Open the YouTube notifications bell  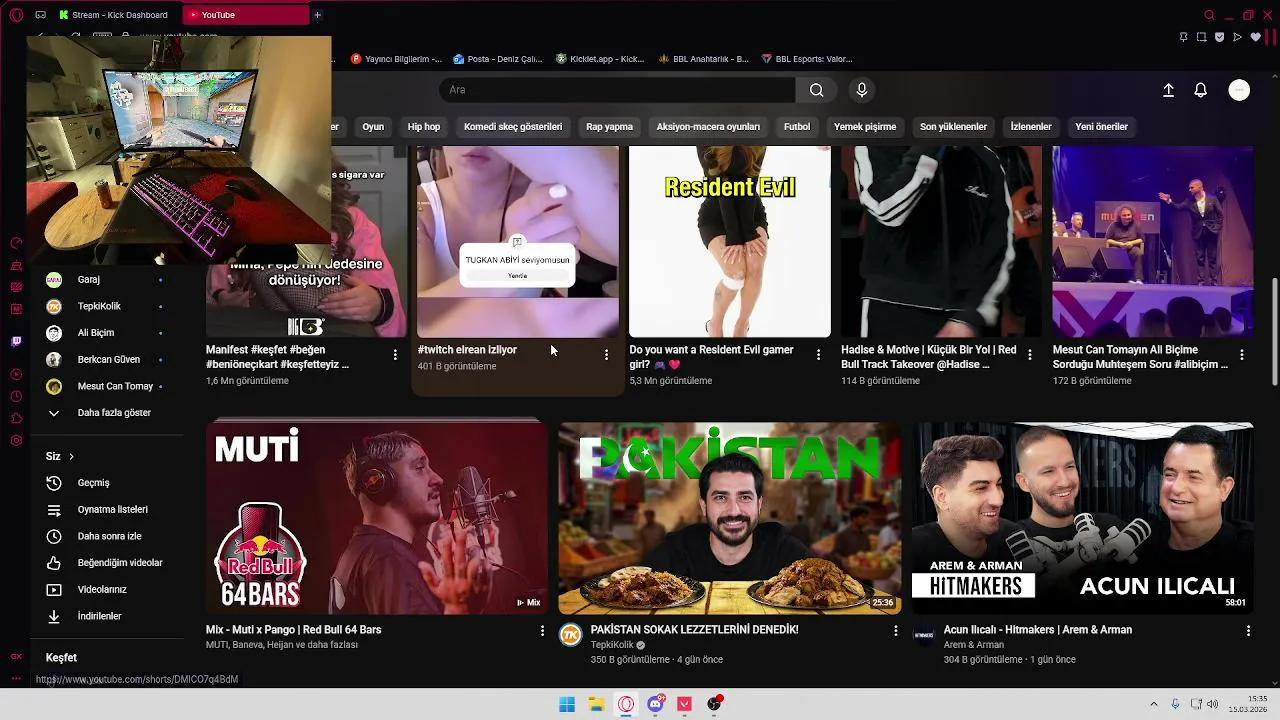tap(1199, 90)
